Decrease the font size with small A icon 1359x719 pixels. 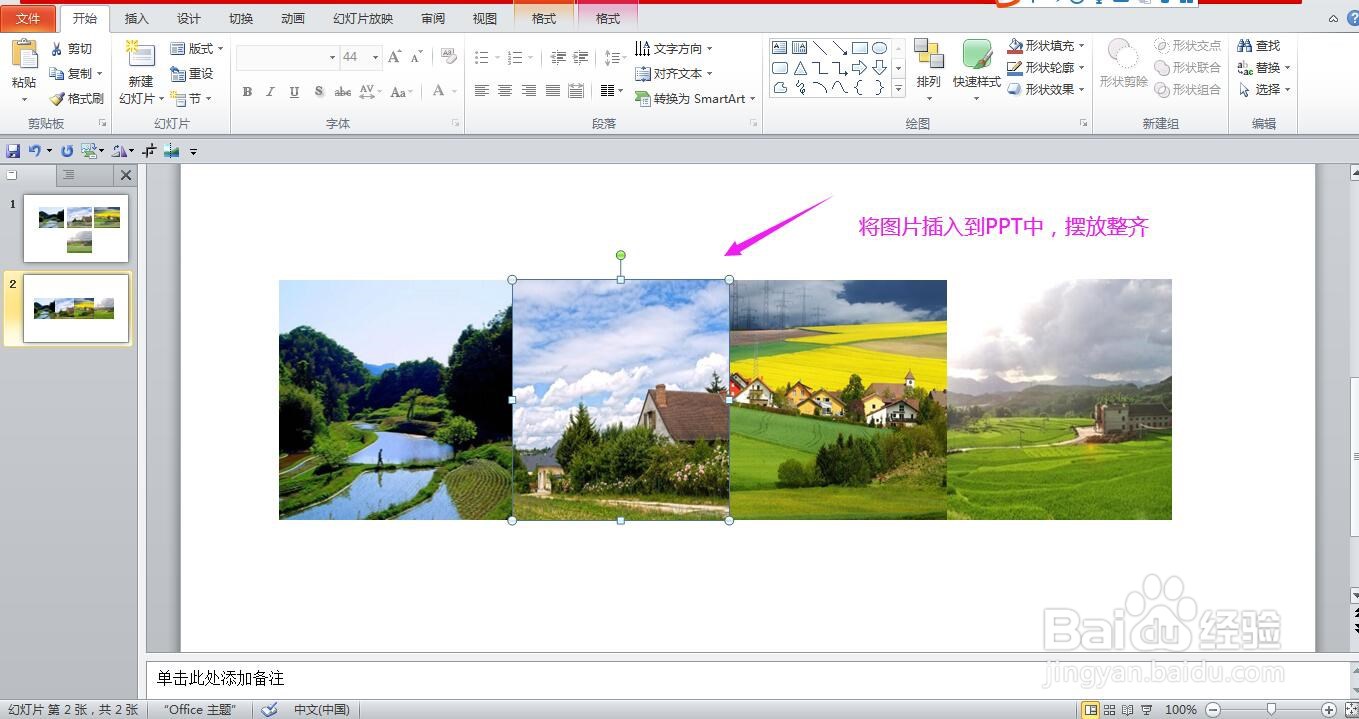[417, 57]
